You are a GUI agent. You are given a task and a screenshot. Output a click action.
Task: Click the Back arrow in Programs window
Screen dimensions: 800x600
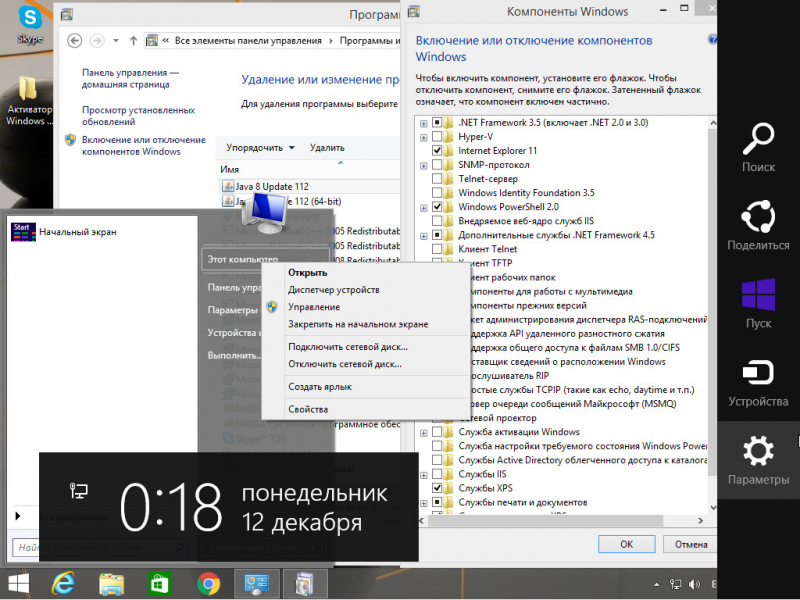[74, 40]
